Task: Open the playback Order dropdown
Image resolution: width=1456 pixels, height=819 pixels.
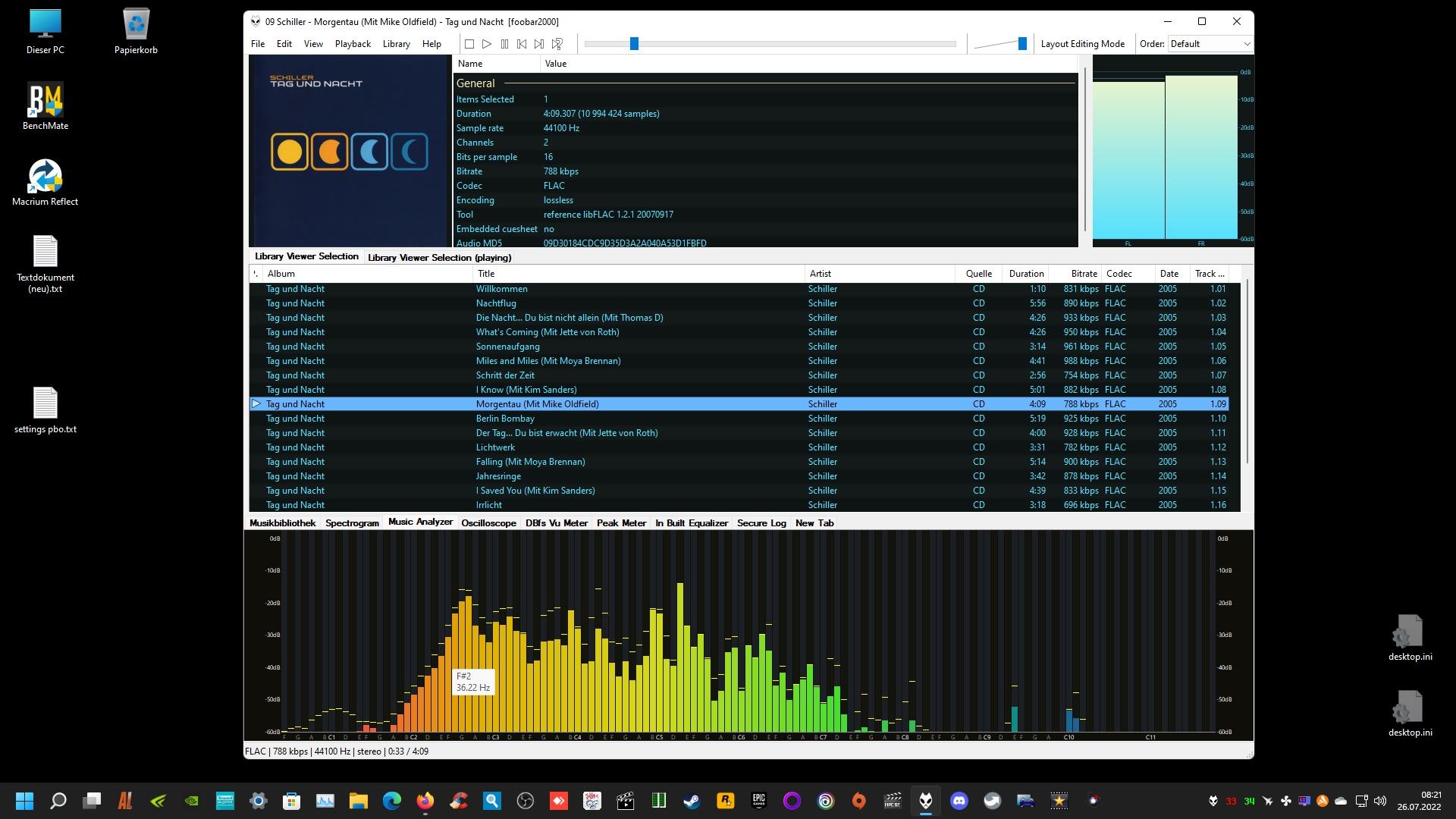Action: click(1210, 44)
